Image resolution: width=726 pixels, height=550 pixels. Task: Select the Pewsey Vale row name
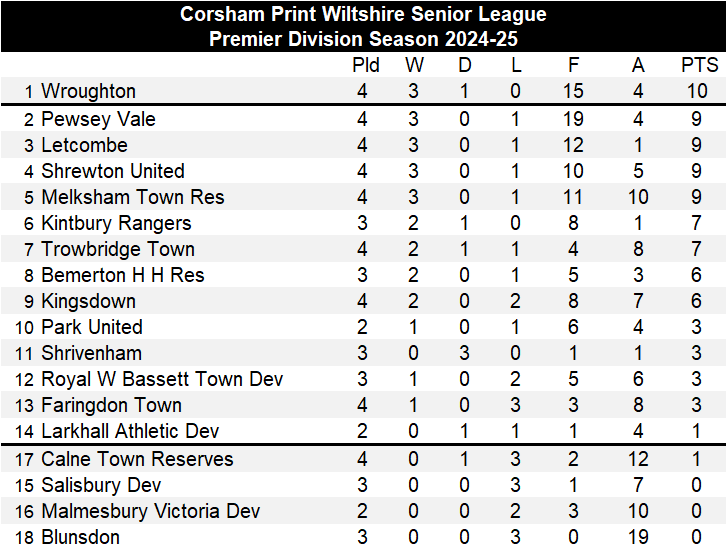(x=98, y=119)
